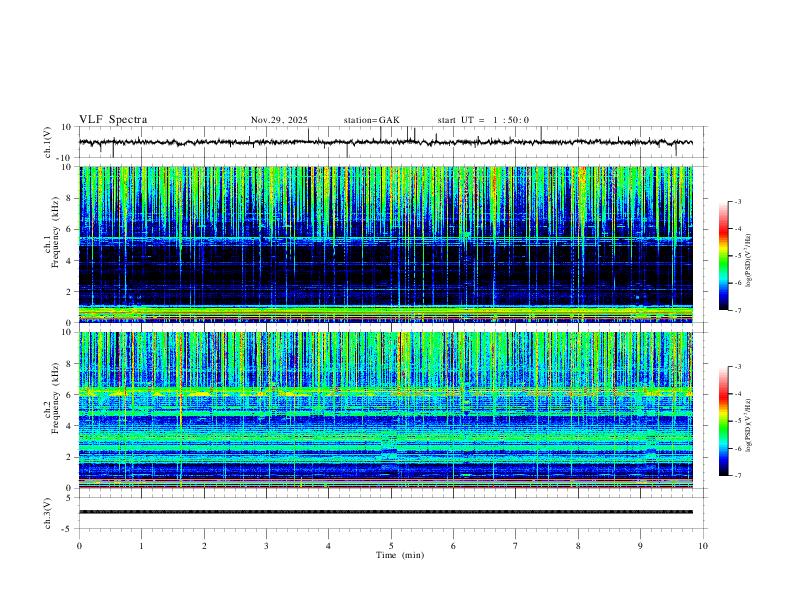Viewport: 792px width, 612px height.
Task: Click the ch.1 PSD color bar
Action: point(723,256)
